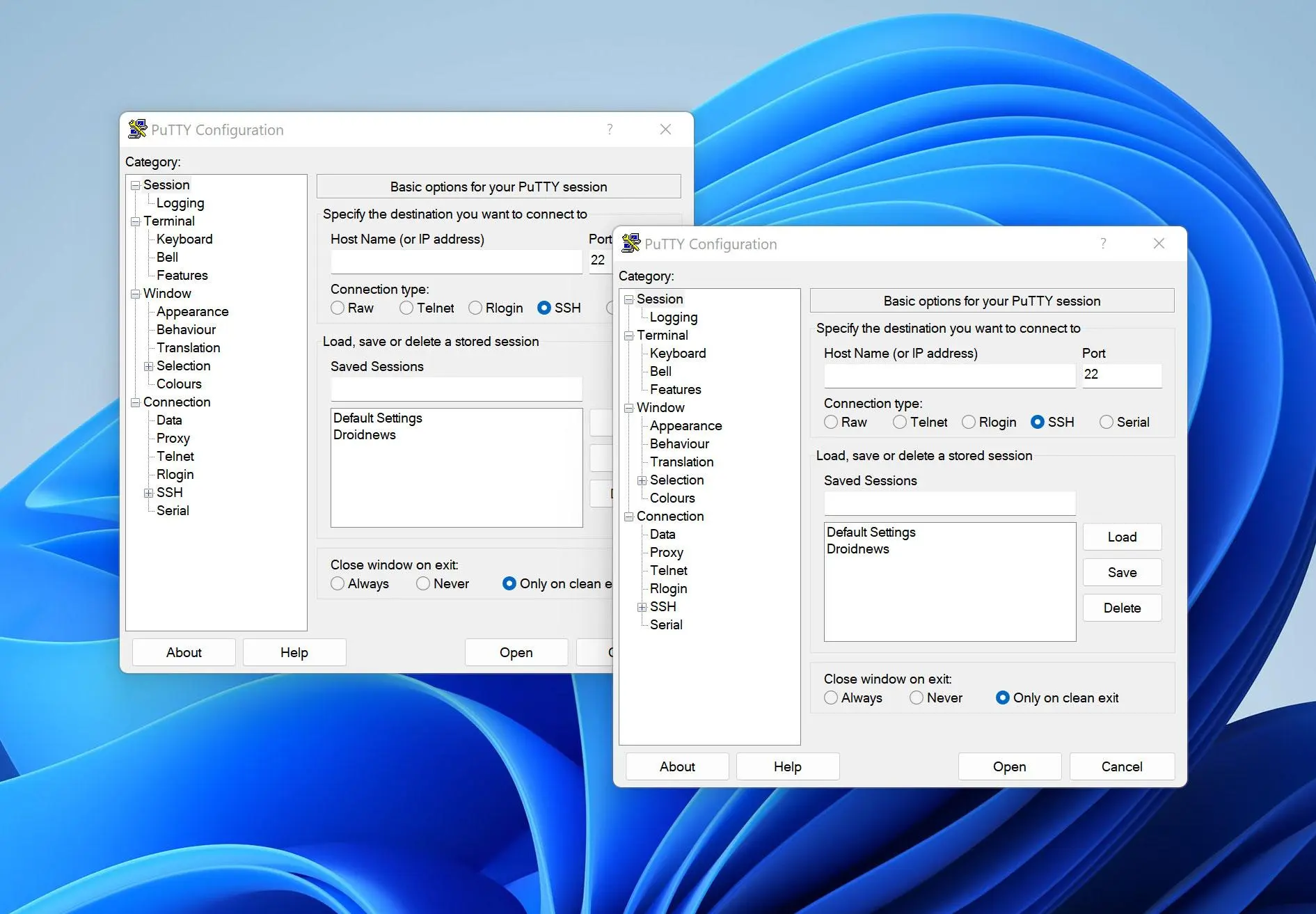Select Default Settings session in front window

pyautogui.click(x=871, y=532)
